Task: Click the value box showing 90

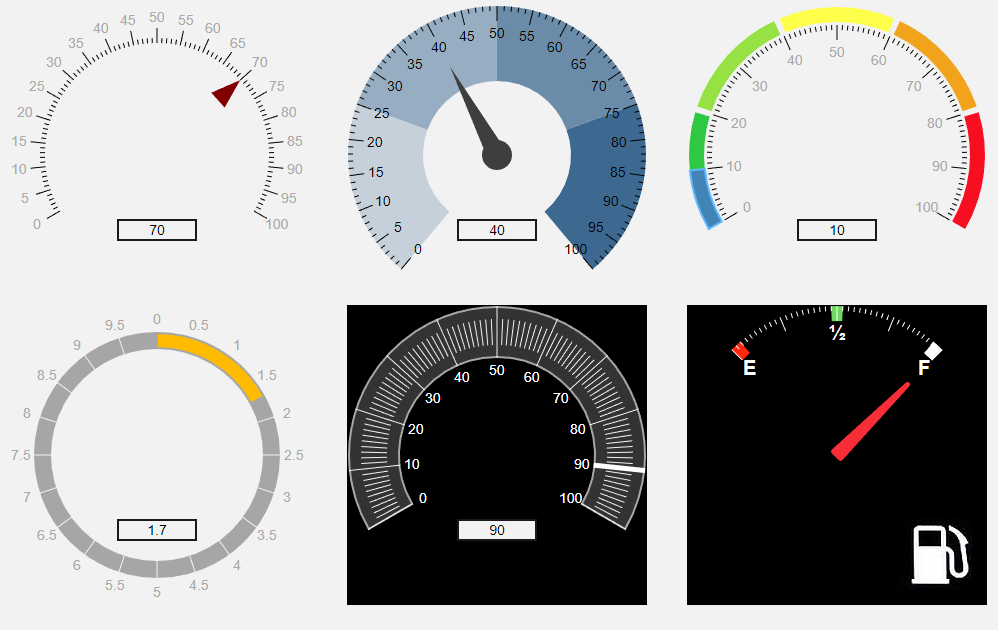Action: (497, 530)
